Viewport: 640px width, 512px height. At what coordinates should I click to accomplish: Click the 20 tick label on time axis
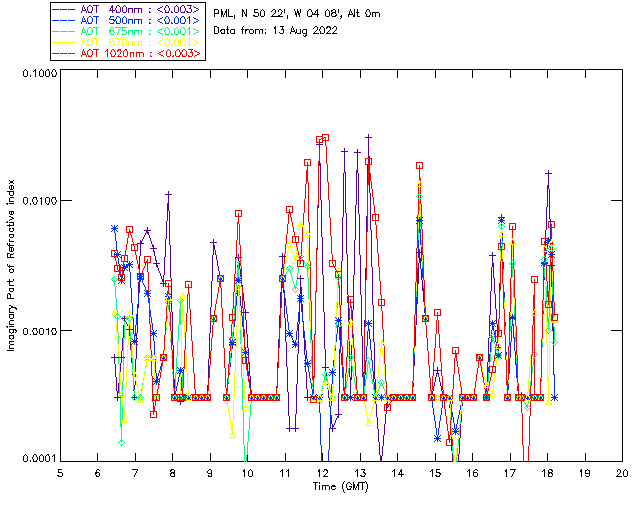(x=622, y=472)
